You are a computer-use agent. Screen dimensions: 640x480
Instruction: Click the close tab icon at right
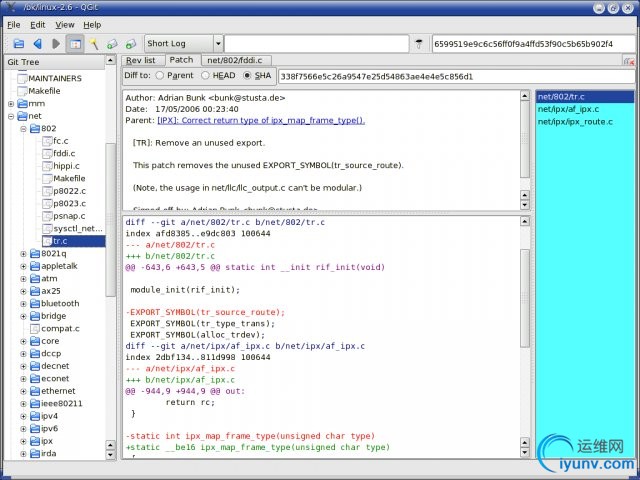[628, 61]
